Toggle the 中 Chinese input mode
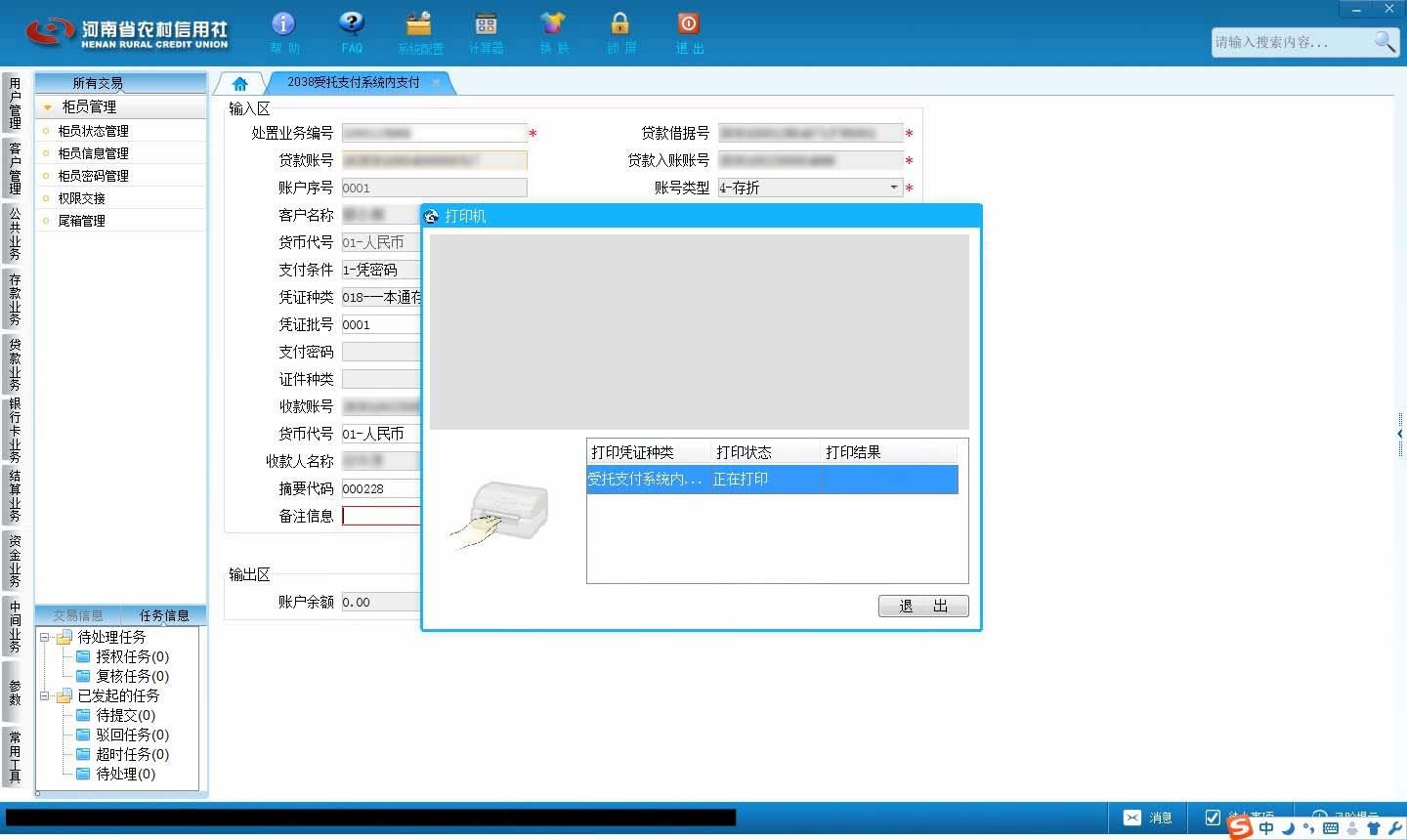Screen dimensions: 1407x840 (x=1266, y=828)
